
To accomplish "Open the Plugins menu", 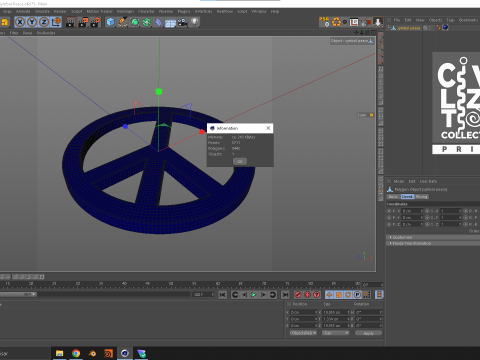I will tap(184, 11).
